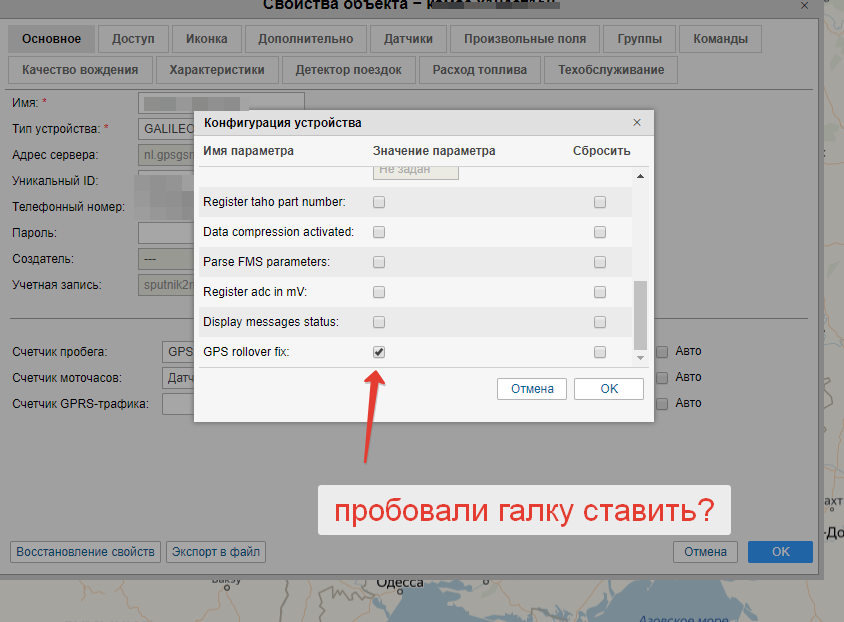Check reset box for Register adc in mV

coord(600,292)
